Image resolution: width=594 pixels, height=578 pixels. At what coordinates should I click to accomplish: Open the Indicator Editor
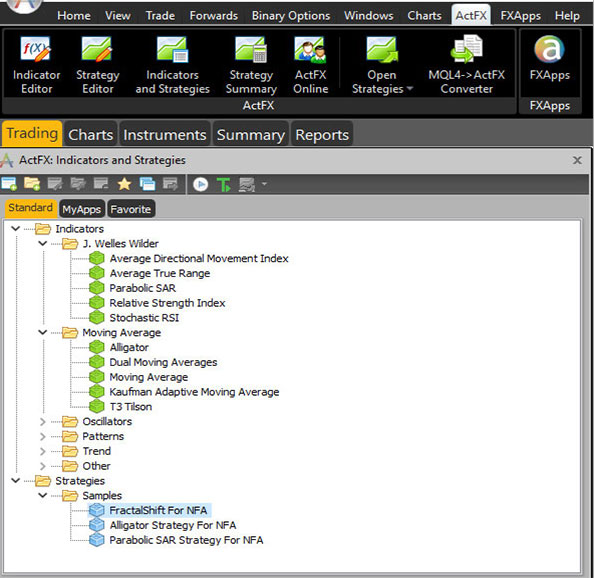36,65
